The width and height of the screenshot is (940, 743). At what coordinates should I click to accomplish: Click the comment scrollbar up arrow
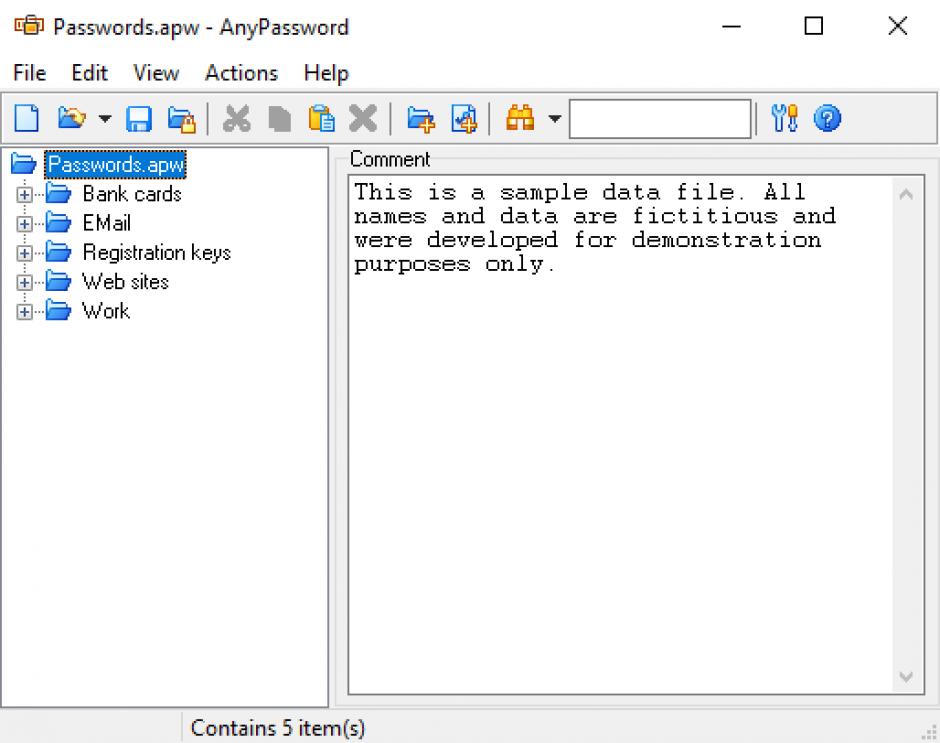pos(906,194)
